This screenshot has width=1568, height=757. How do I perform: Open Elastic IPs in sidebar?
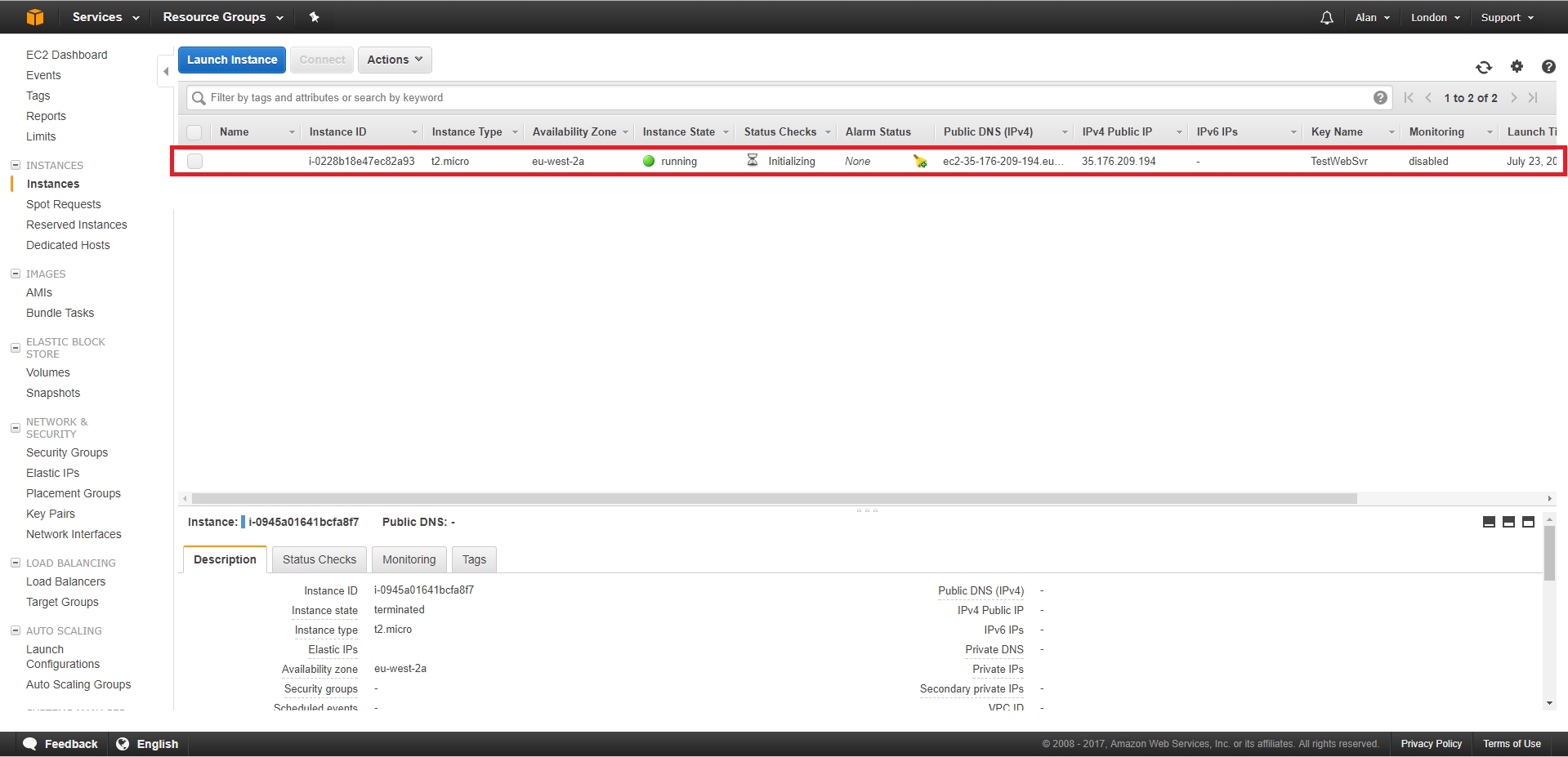point(53,473)
